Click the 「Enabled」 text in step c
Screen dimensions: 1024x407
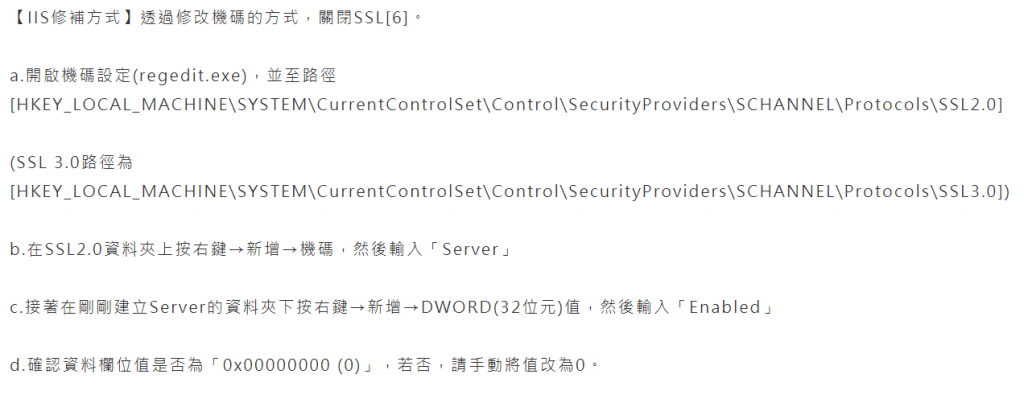coord(727,307)
